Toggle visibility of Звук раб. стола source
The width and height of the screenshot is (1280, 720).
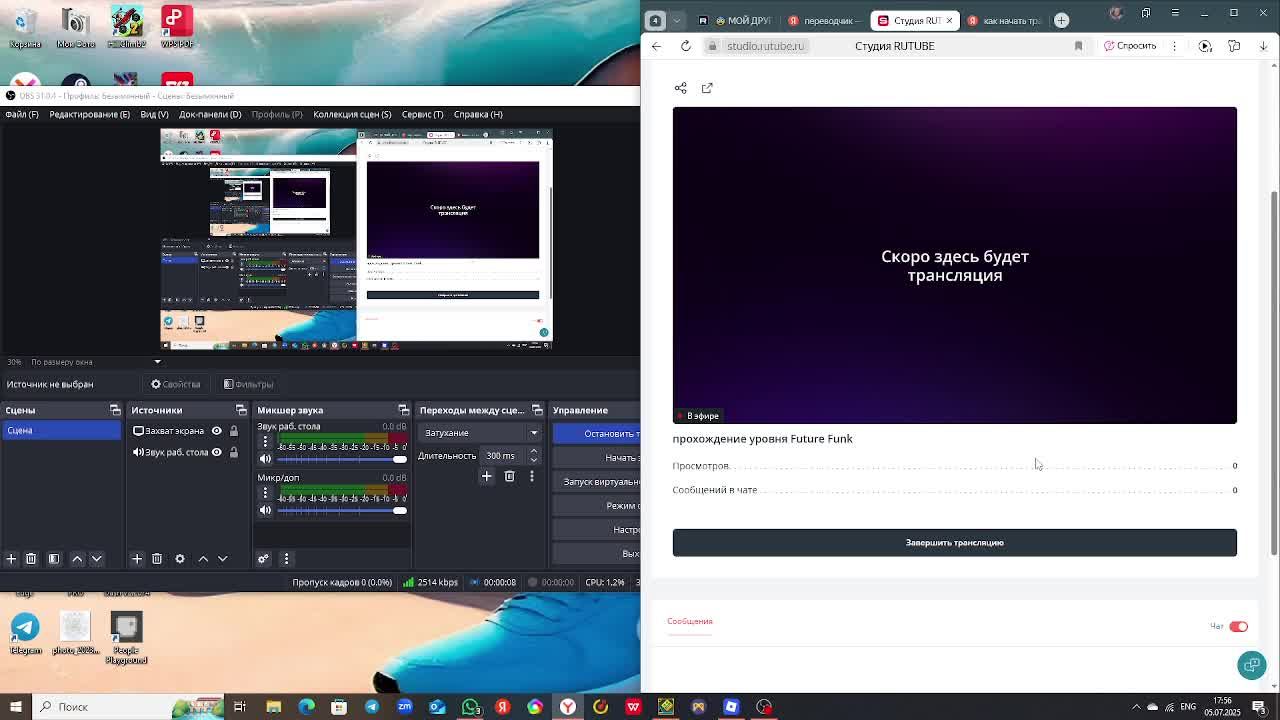(216, 452)
